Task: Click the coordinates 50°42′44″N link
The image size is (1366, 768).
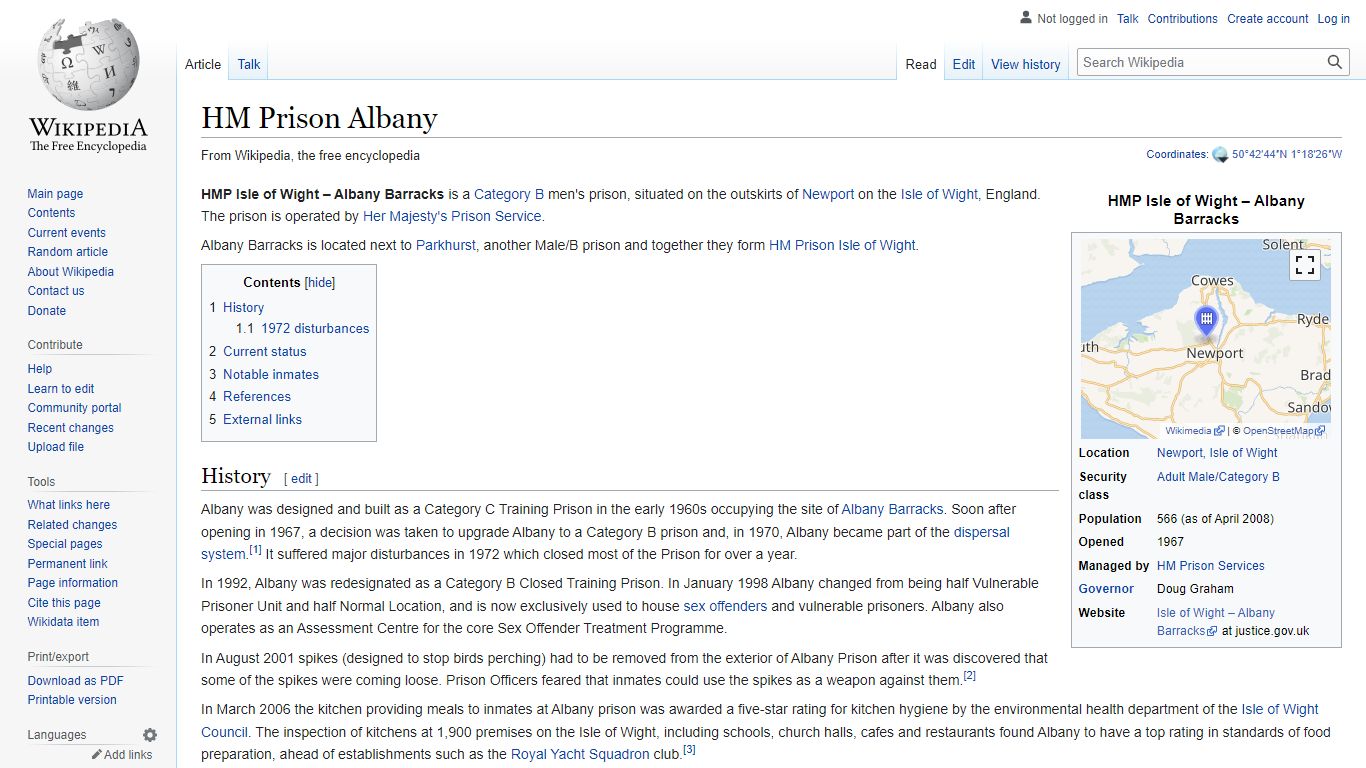Action: [x=1286, y=155]
